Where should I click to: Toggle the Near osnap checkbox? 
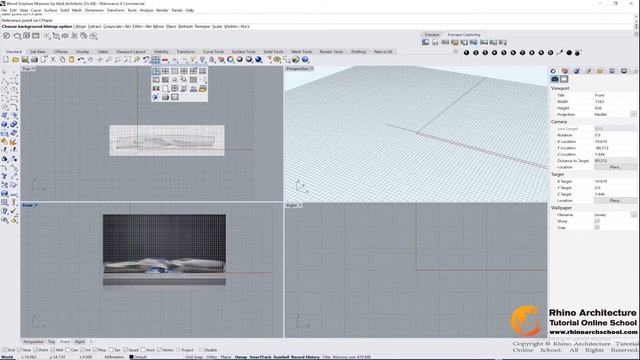click(20, 350)
